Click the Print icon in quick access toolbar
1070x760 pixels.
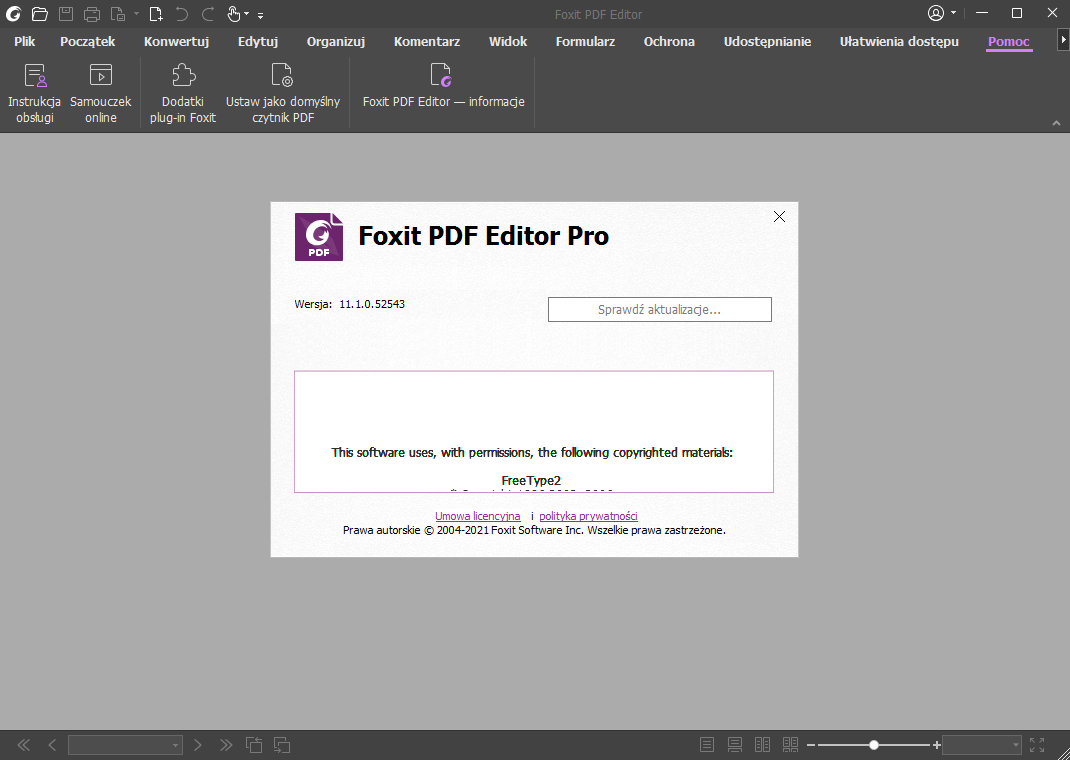pyautogui.click(x=91, y=14)
